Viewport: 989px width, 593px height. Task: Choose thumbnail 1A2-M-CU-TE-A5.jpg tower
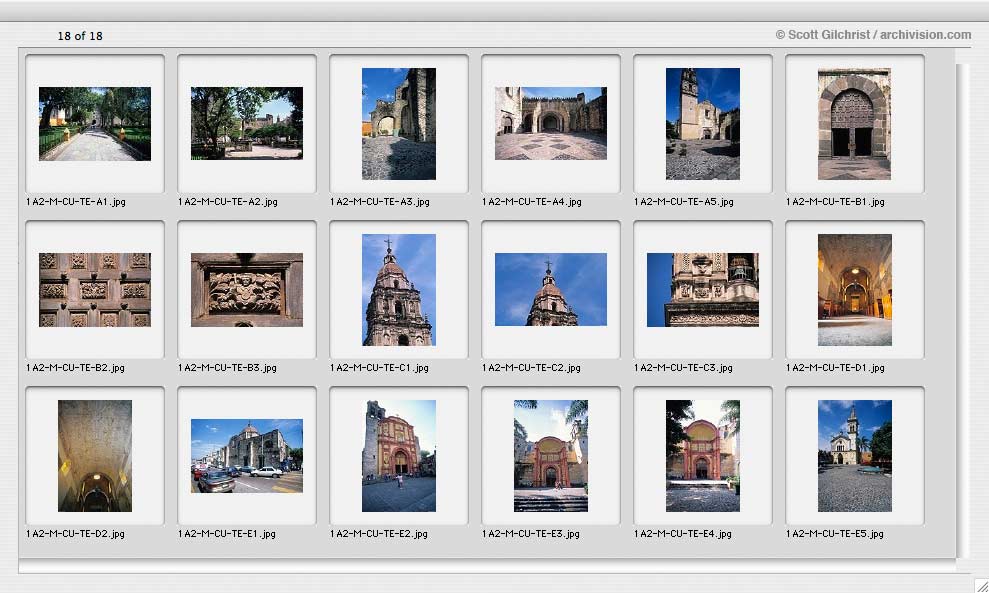(703, 124)
